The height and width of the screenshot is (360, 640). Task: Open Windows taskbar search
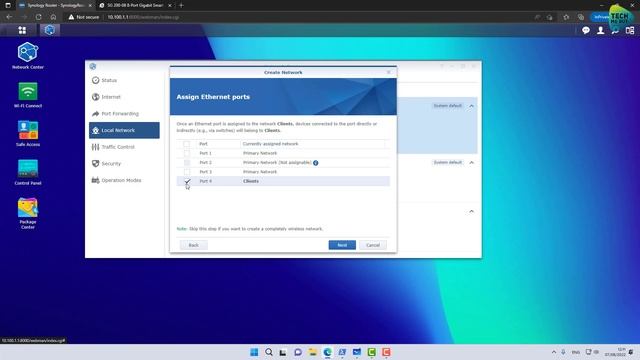coord(269,352)
